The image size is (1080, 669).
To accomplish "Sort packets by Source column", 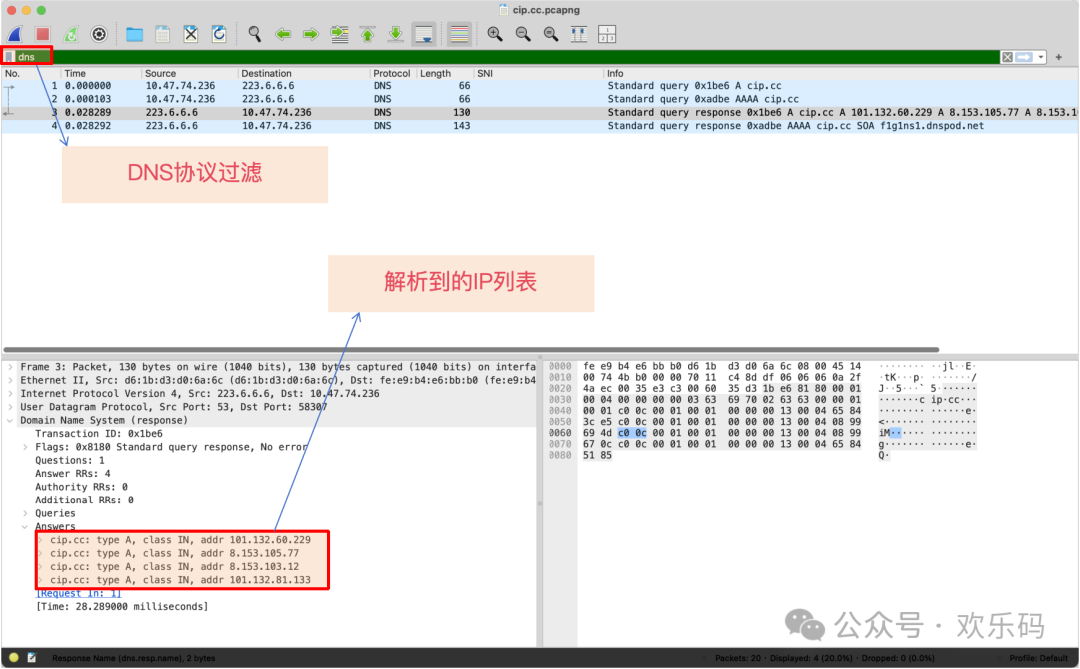I will 189,73.
